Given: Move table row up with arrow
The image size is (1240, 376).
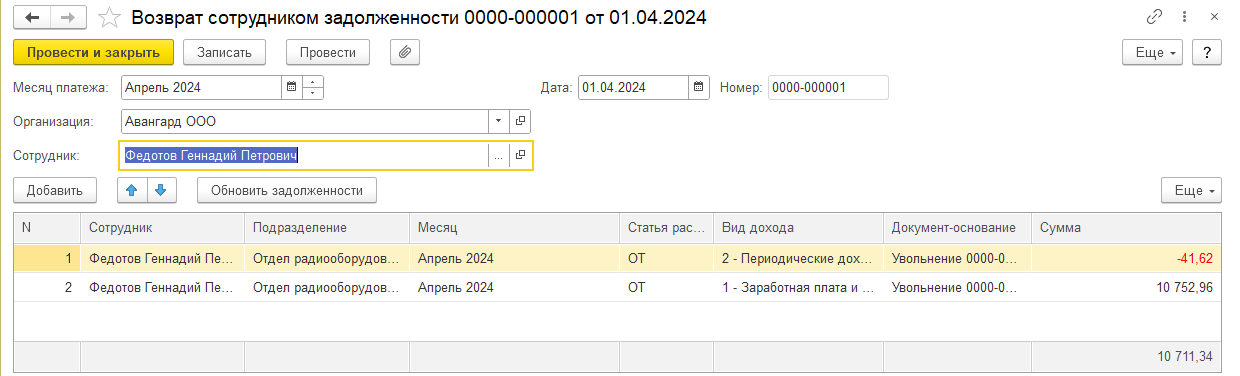Looking at the screenshot, I should click(132, 189).
